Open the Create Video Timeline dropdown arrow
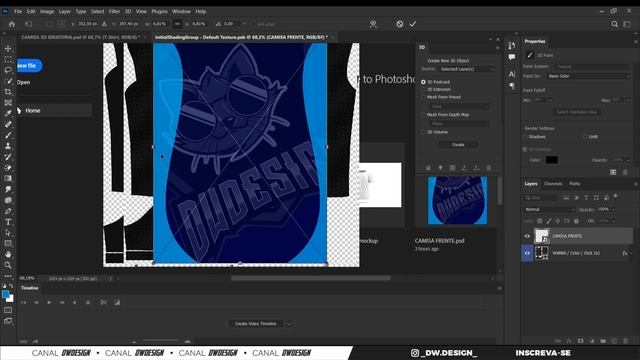The height and width of the screenshot is (360, 640). (289, 324)
